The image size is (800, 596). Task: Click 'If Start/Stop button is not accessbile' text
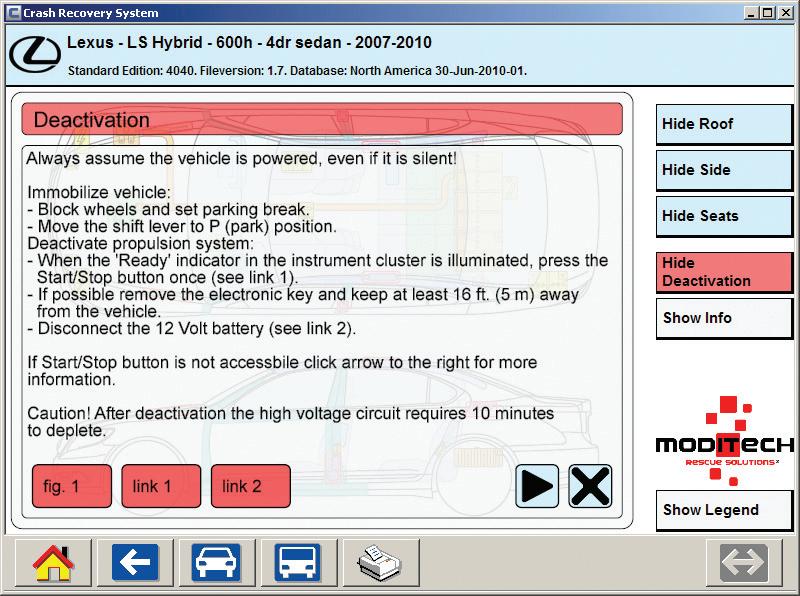[x=282, y=370]
